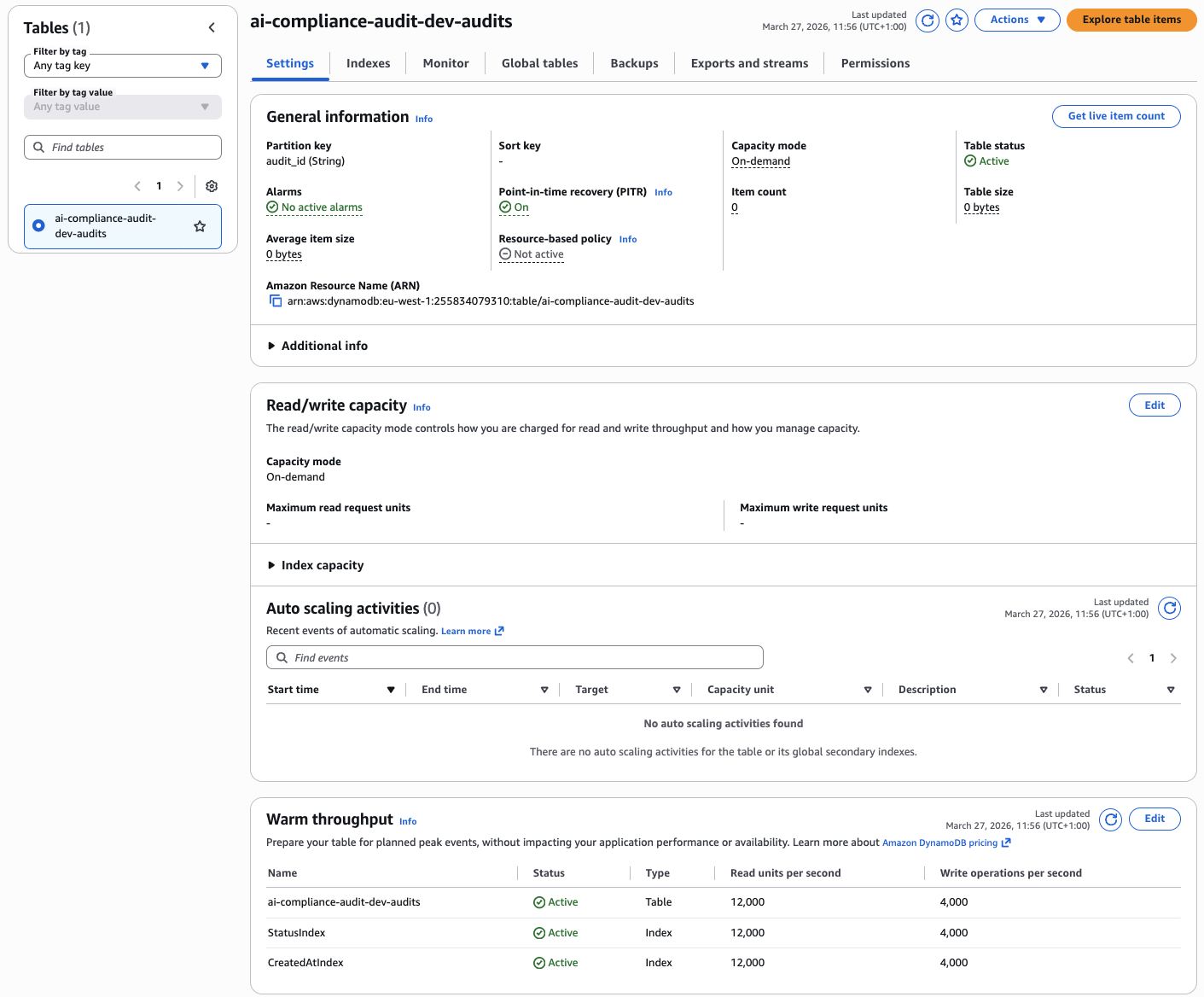This screenshot has width=1204, height=997.
Task: Star the table in the sidebar
Action: (200, 226)
